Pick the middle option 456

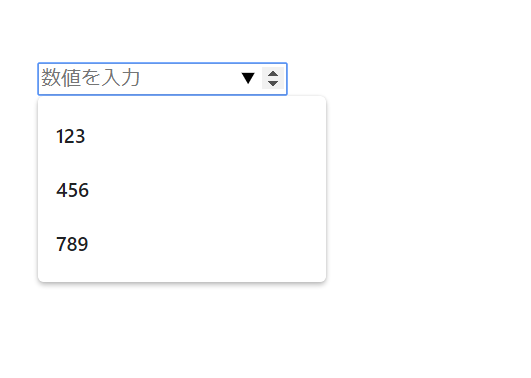tap(182, 190)
